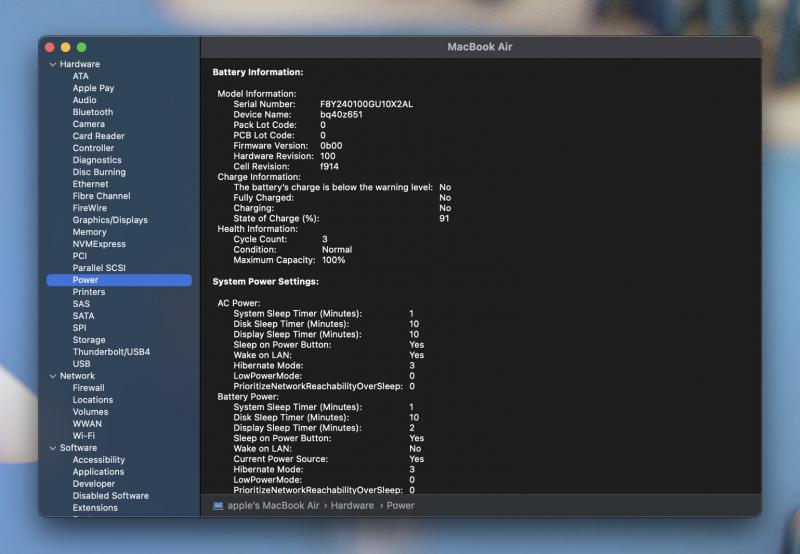Viewport: 800px width, 554px height.
Task: Select SAS in the sidebar
Action: pos(81,304)
